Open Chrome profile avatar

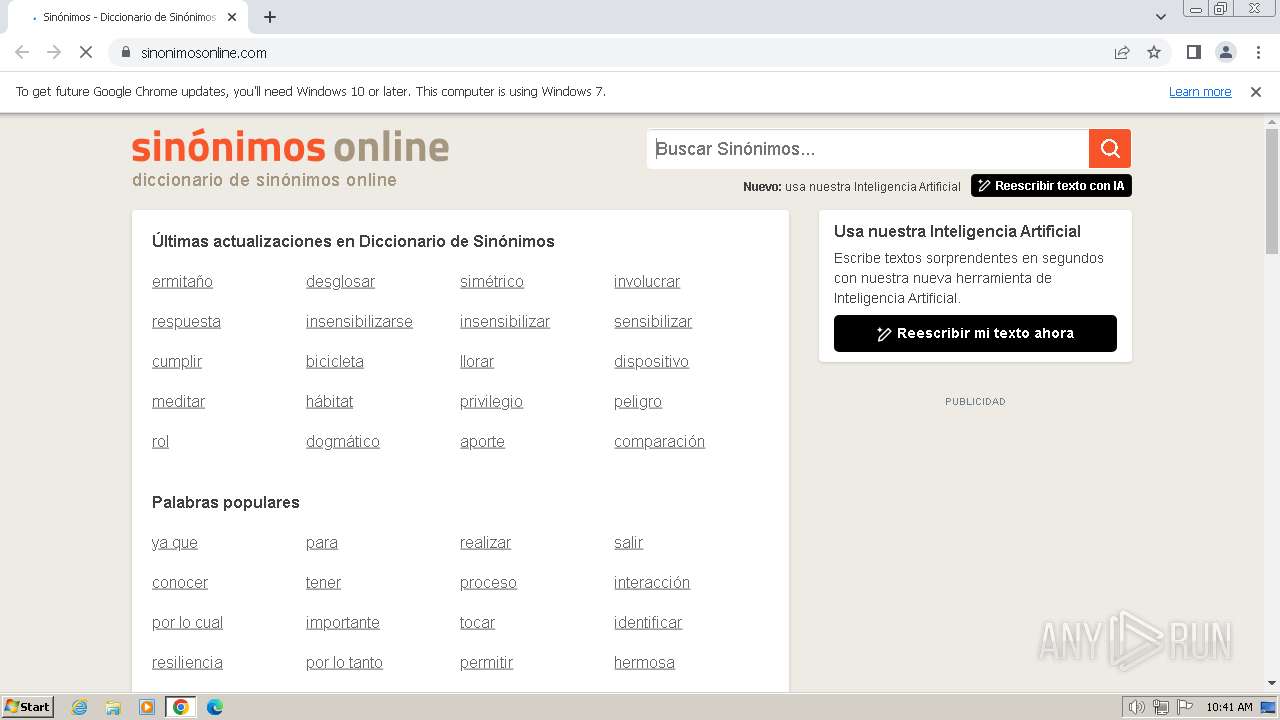point(1225,52)
